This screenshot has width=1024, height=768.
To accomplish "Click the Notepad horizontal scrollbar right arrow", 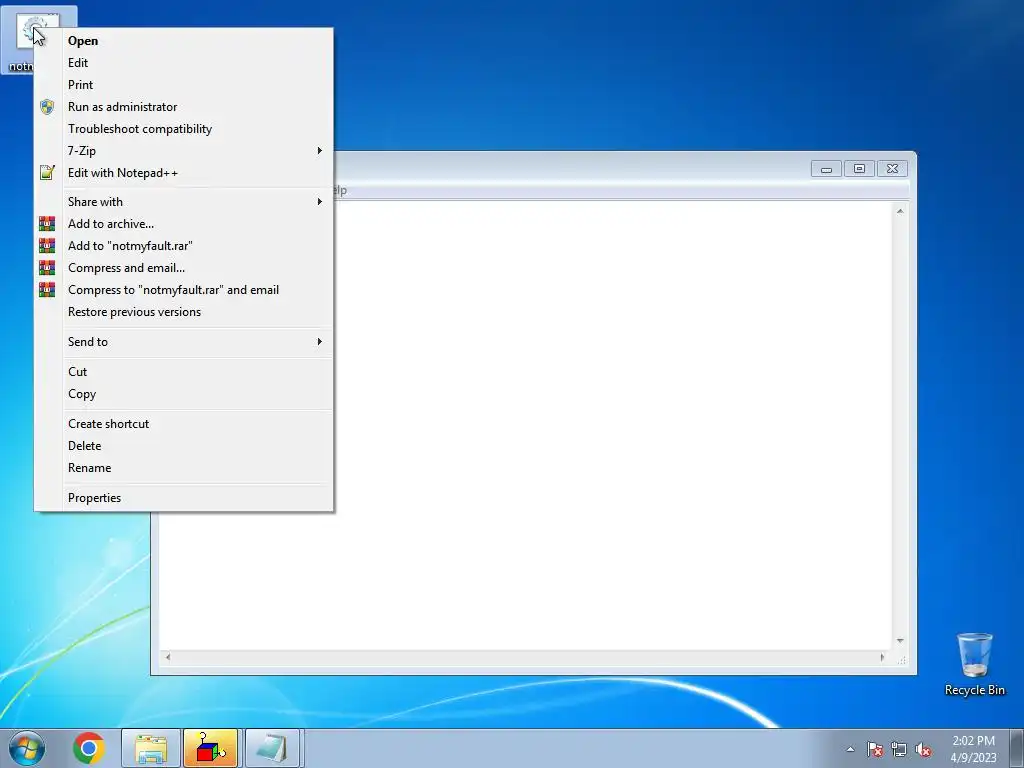I will click(x=882, y=657).
